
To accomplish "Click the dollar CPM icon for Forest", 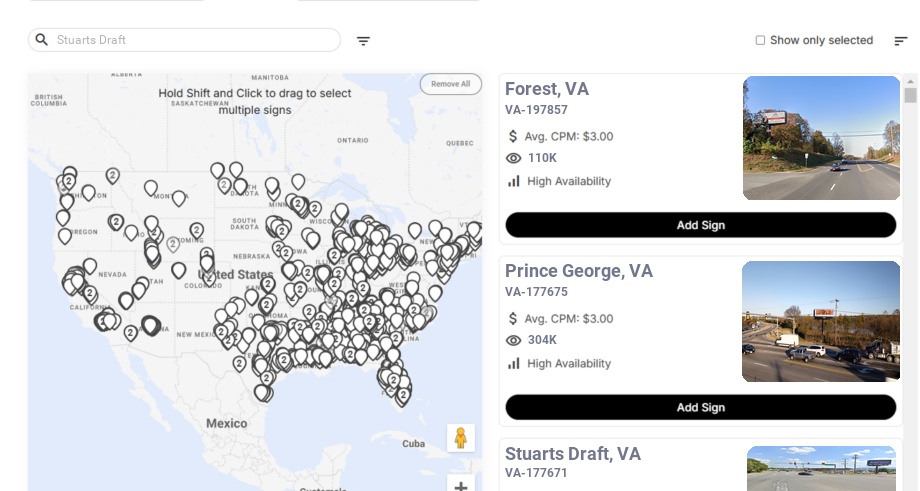I will click(x=513, y=136).
